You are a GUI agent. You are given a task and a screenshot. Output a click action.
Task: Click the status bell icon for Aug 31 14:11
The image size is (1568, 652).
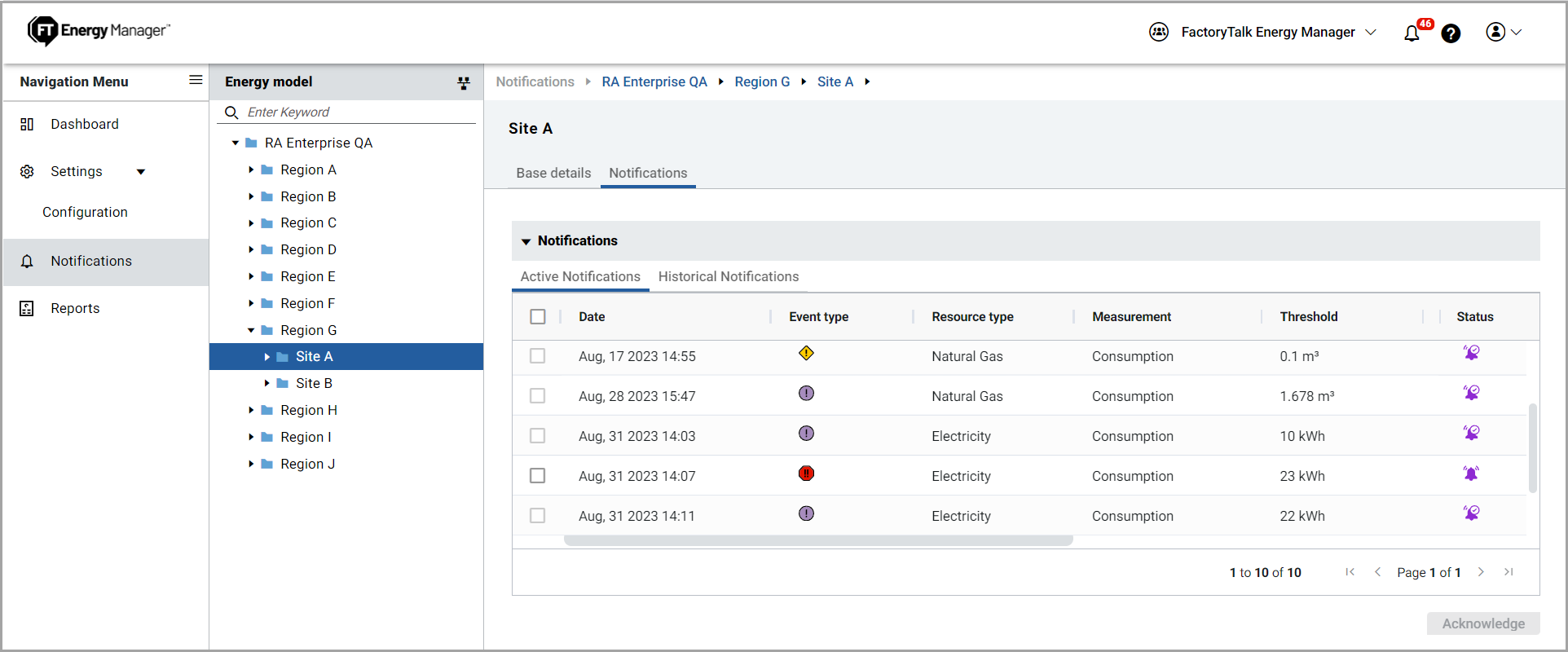pos(1471,513)
